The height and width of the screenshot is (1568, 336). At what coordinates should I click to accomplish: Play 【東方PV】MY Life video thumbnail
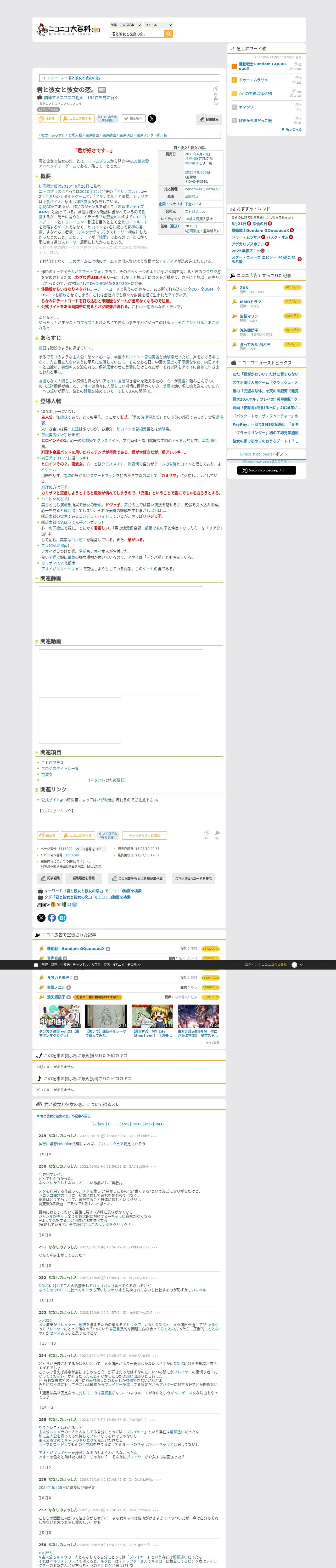pos(153,1016)
